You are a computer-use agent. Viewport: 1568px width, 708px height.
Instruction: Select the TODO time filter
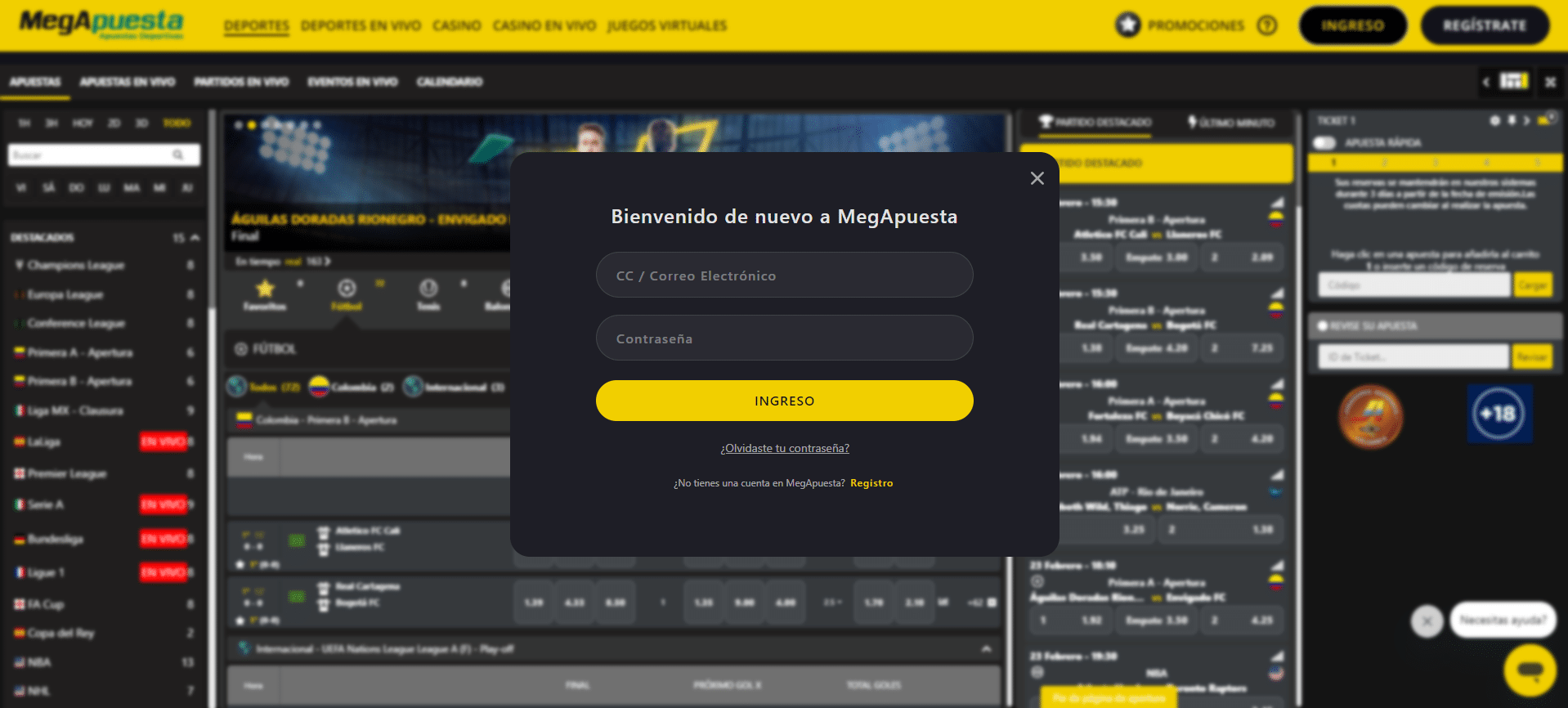pyautogui.click(x=177, y=123)
